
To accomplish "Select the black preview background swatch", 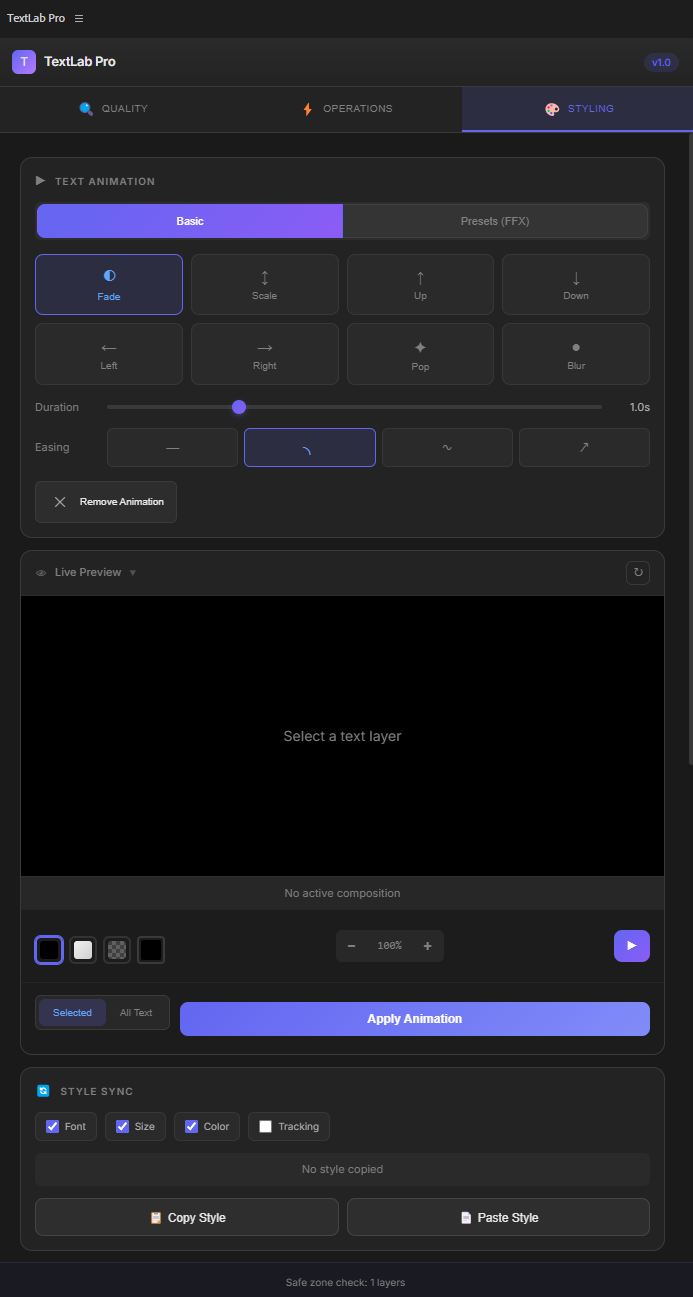I will click(x=49, y=950).
